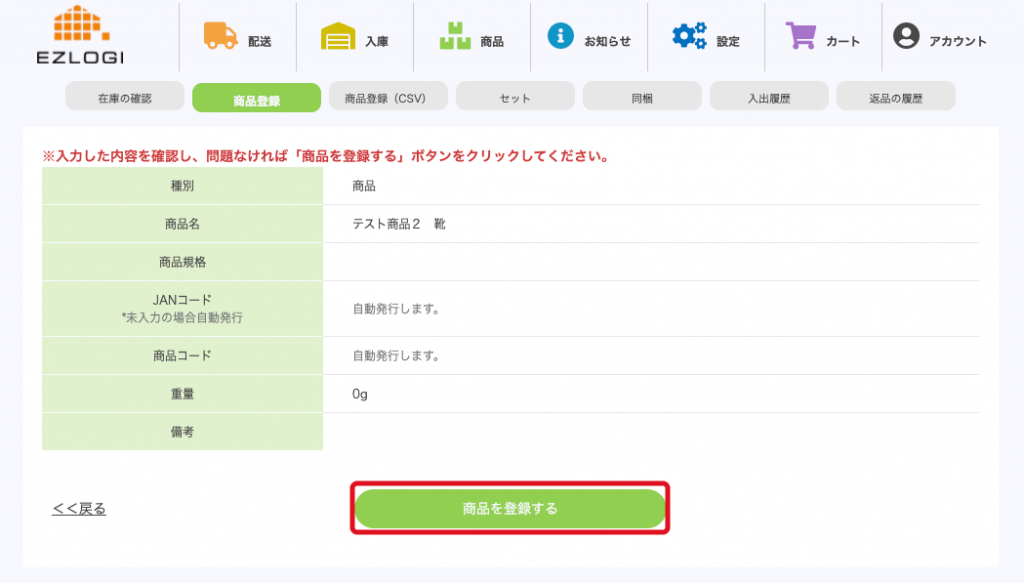The image size is (1024, 583).
Task: Open the 入出履歴 tab
Action: tap(769, 98)
